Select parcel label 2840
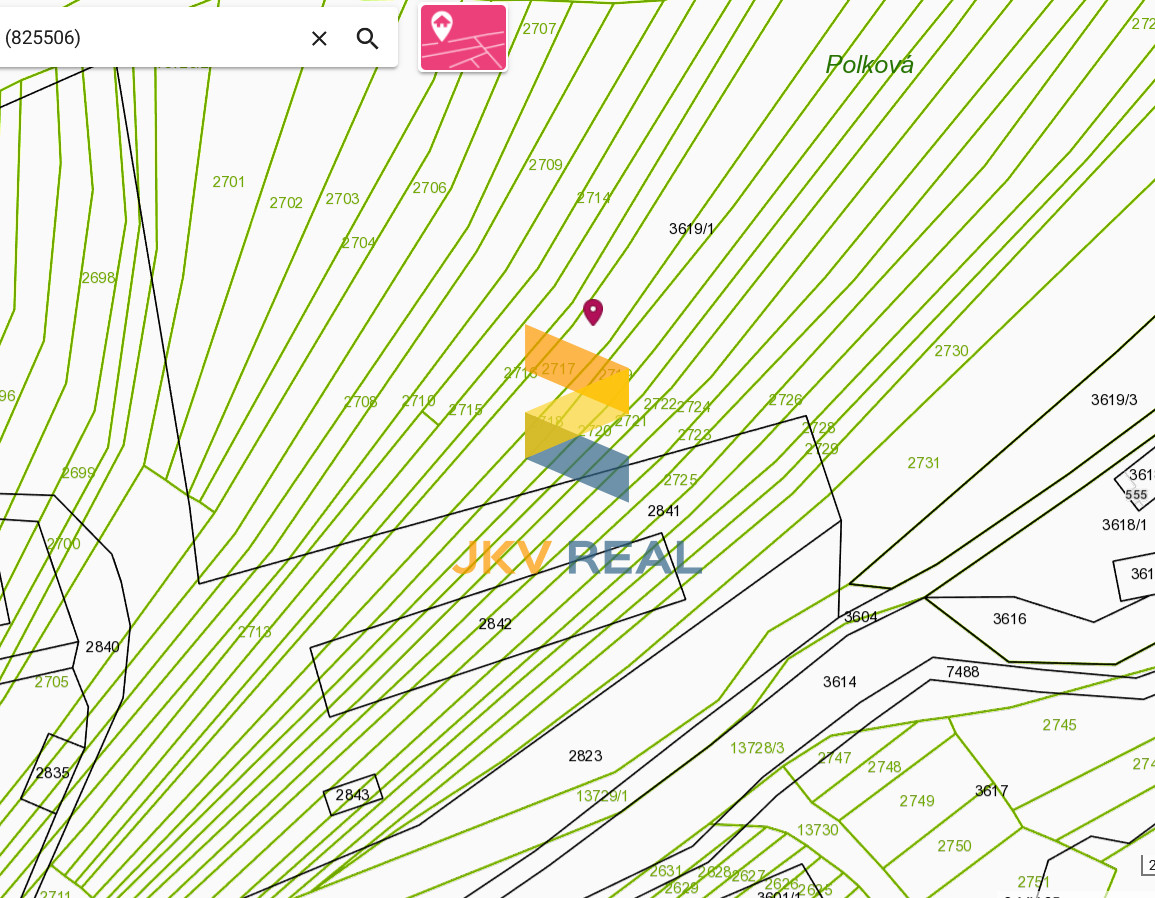 [102, 647]
